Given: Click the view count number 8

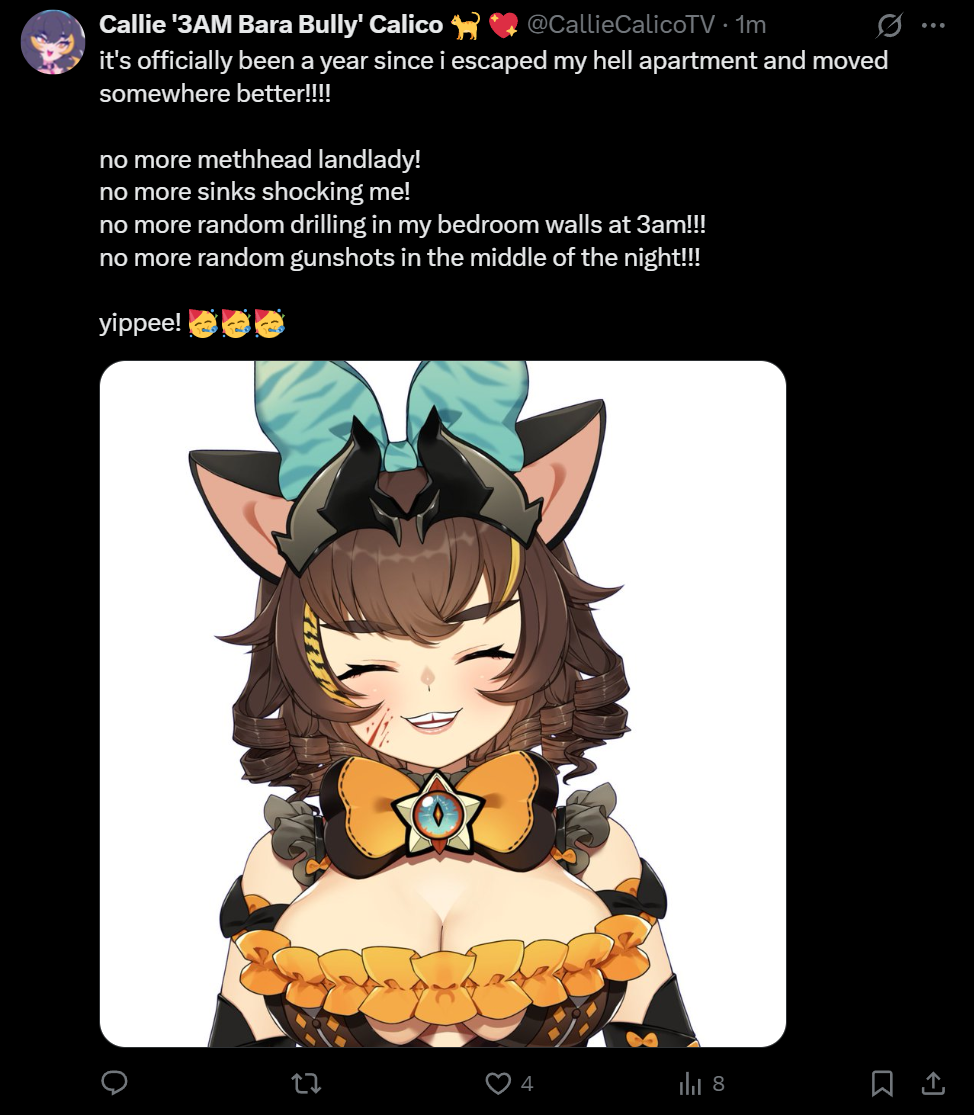Looking at the screenshot, I should tap(719, 1083).
